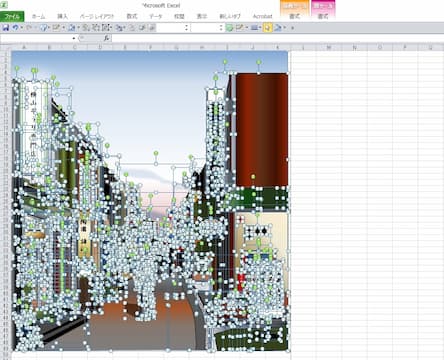Select the orange 書式 contextual tab

click(x=294, y=16)
